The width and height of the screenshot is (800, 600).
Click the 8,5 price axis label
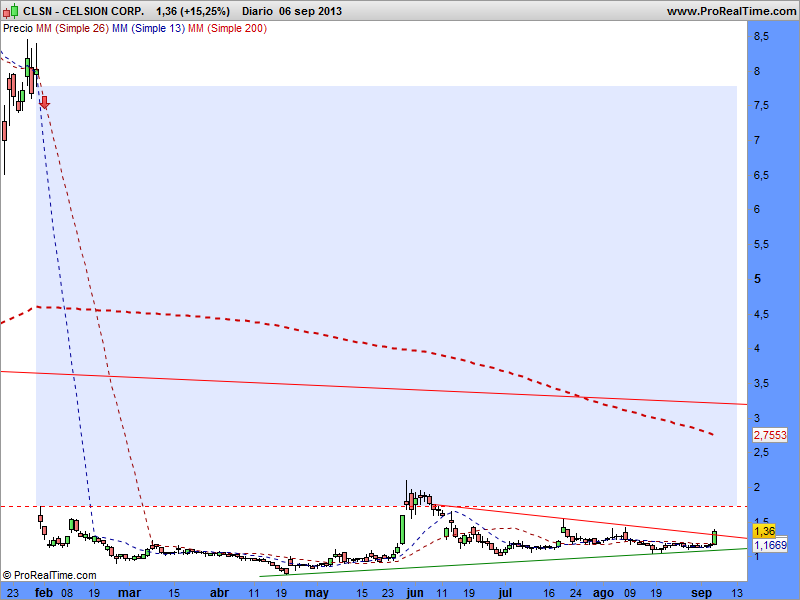pyautogui.click(x=761, y=37)
